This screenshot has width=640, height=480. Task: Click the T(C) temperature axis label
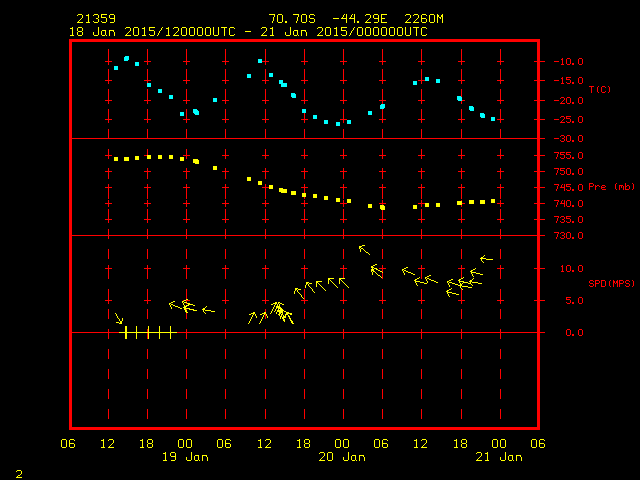[600, 89]
